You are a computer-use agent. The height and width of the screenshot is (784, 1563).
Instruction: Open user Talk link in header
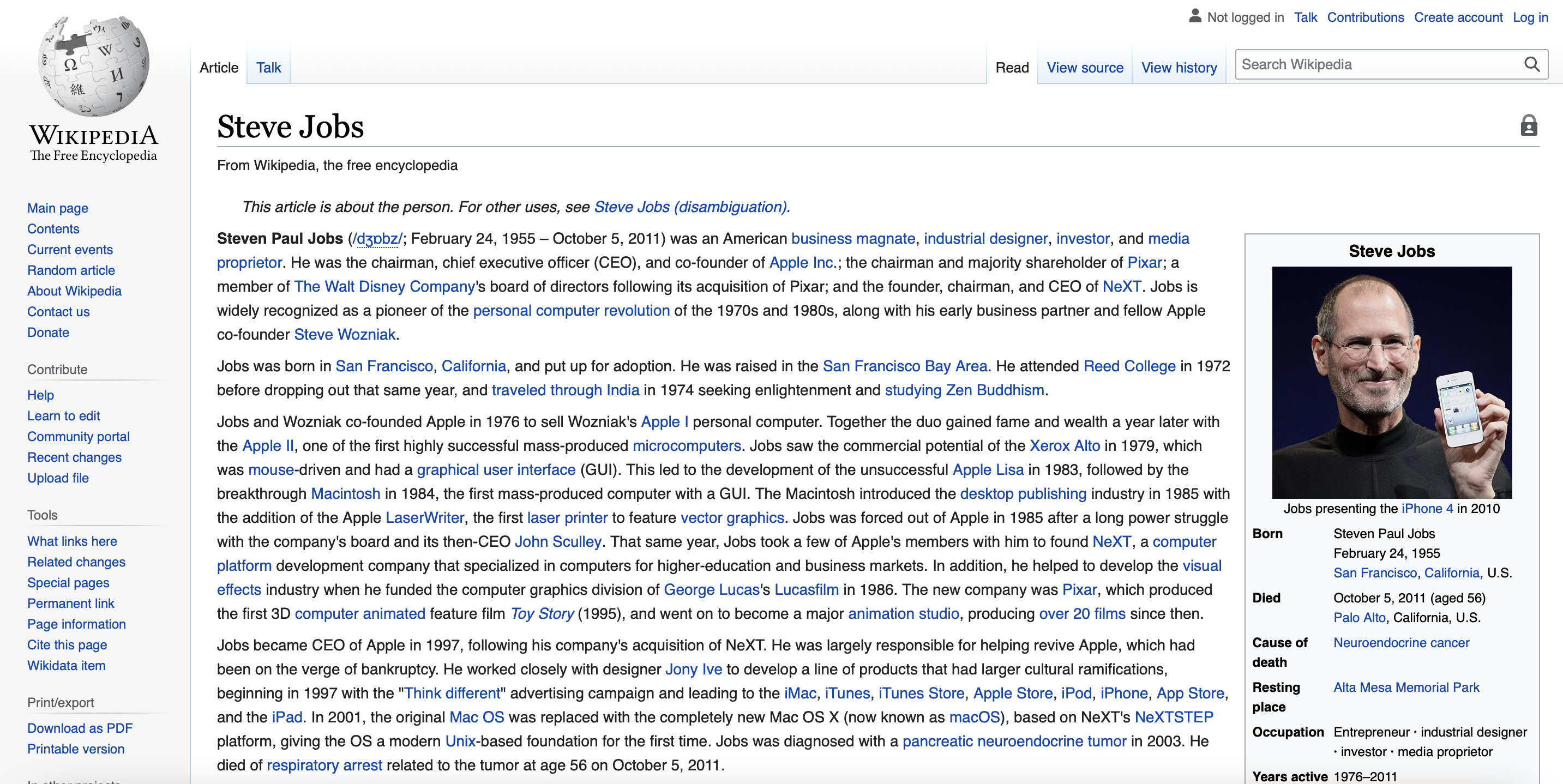(x=1305, y=17)
